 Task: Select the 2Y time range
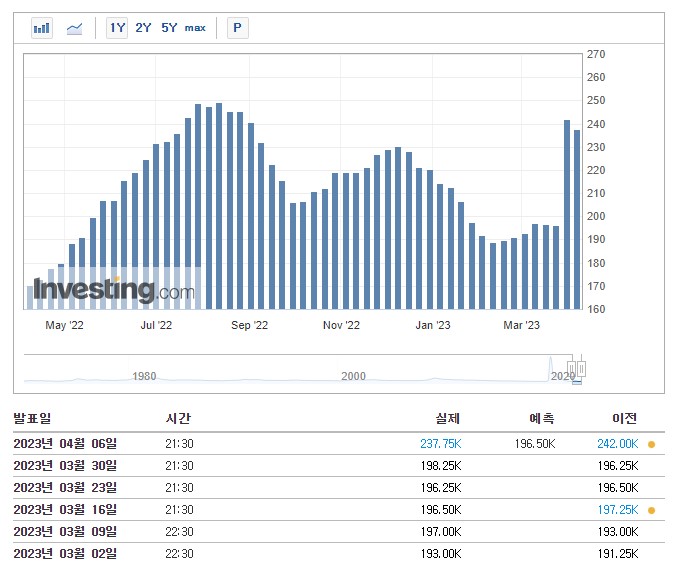coord(143,28)
